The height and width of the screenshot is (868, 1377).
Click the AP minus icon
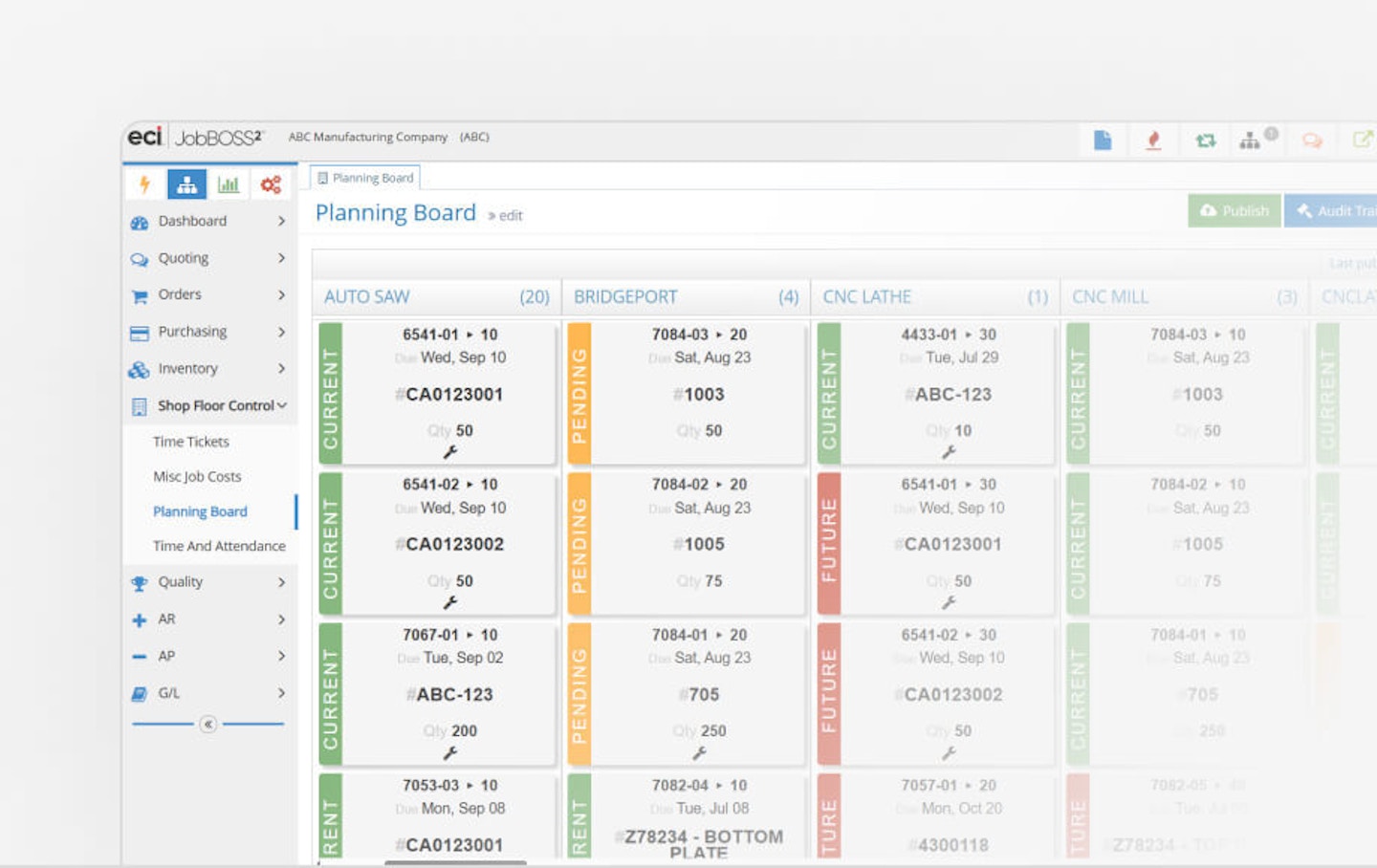click(140, 657)
